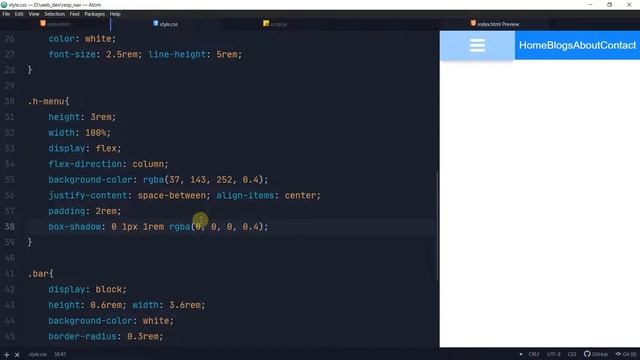The height and width of the screenshot is (360, 640).
Task: Click 'font-size' property on line 27
Action: [72, 54]
